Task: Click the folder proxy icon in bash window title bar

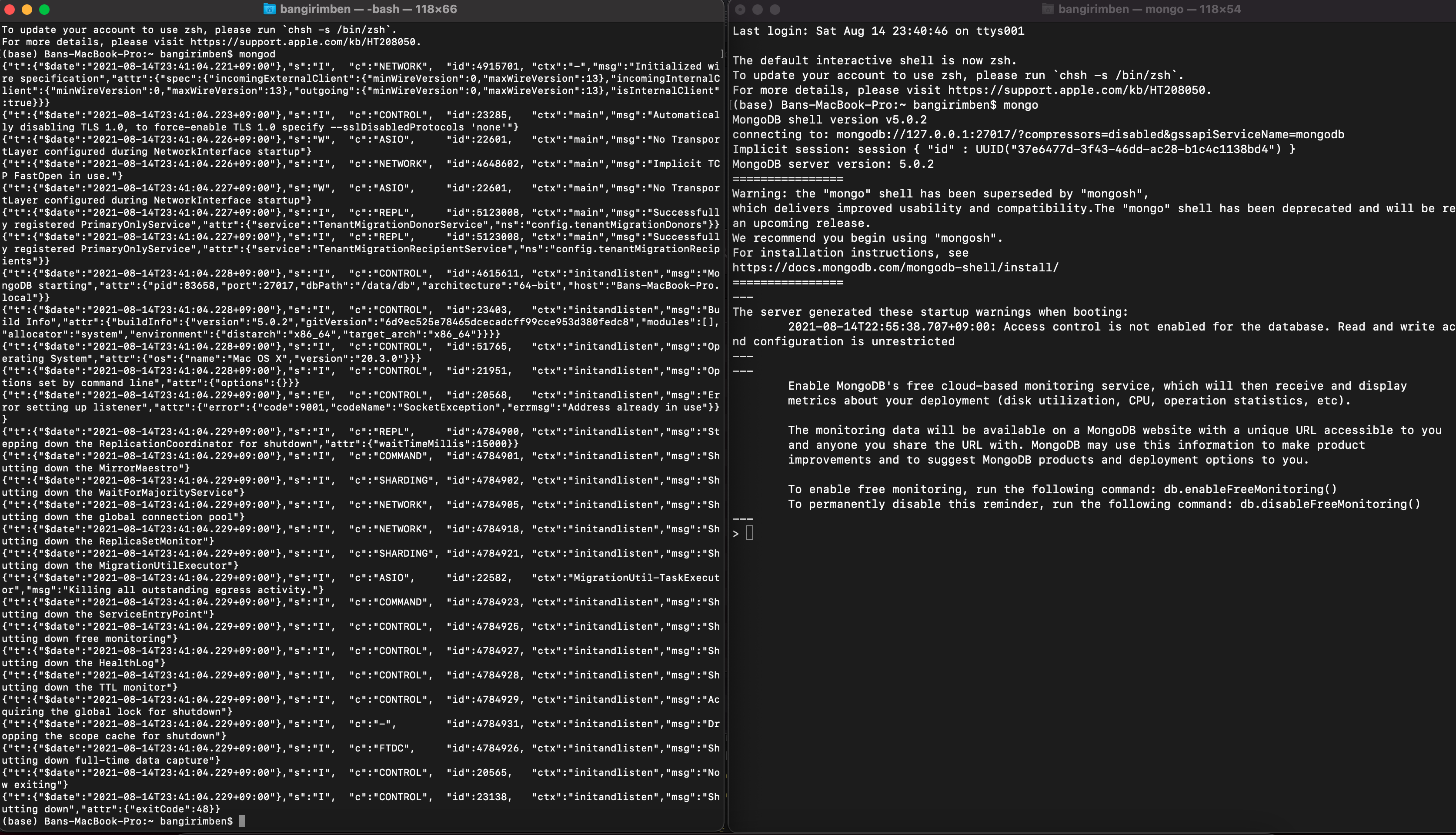Action: click(x=269, y=9)
